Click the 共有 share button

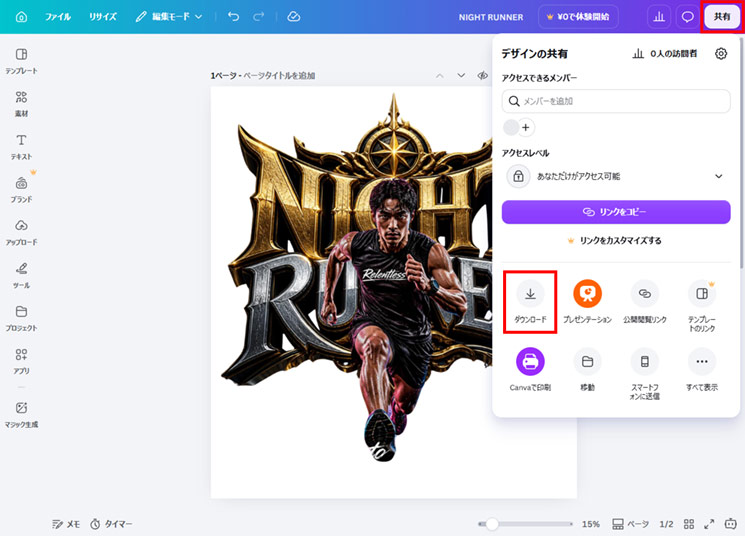(722, 17)
